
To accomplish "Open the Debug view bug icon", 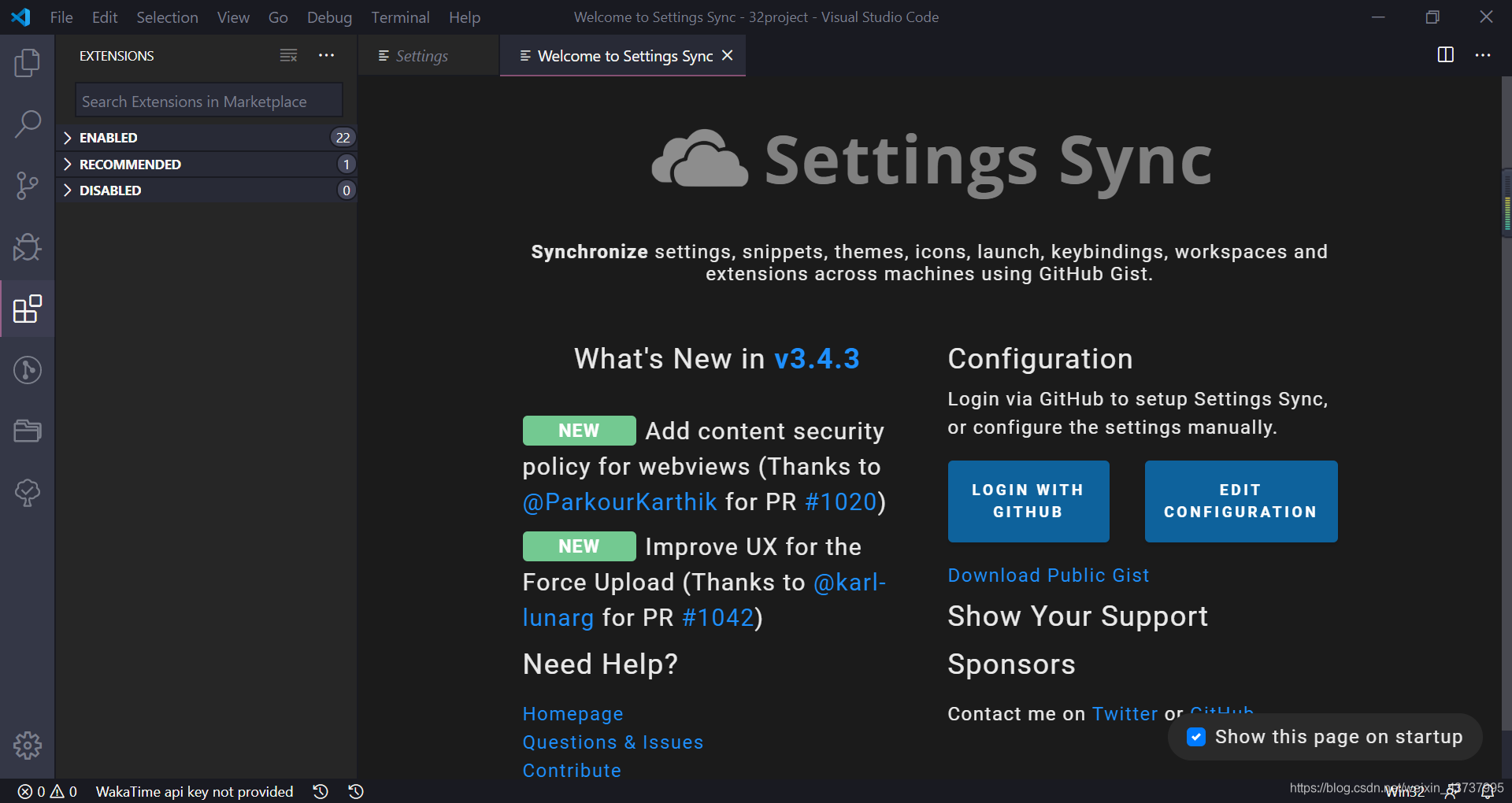I will (27, 247).
